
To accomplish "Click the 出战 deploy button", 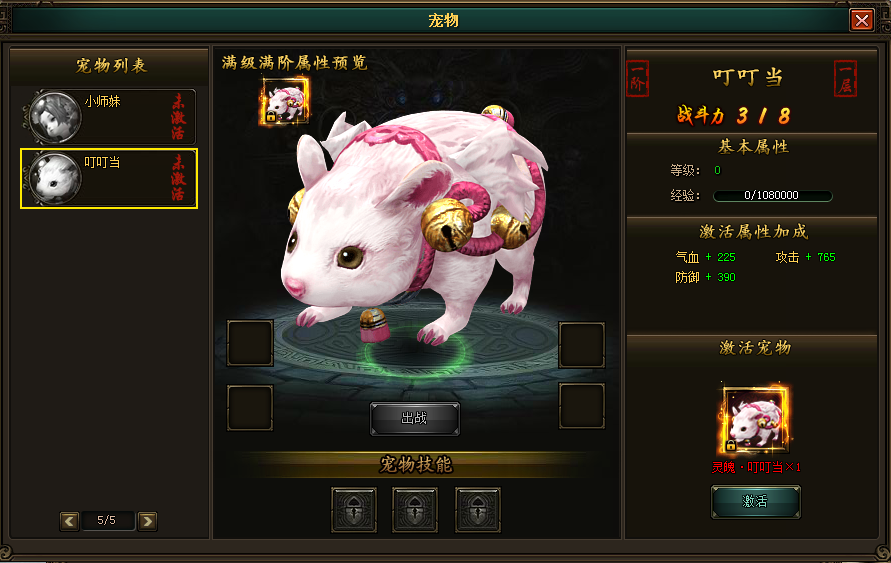I will click(x=415, y=419).
